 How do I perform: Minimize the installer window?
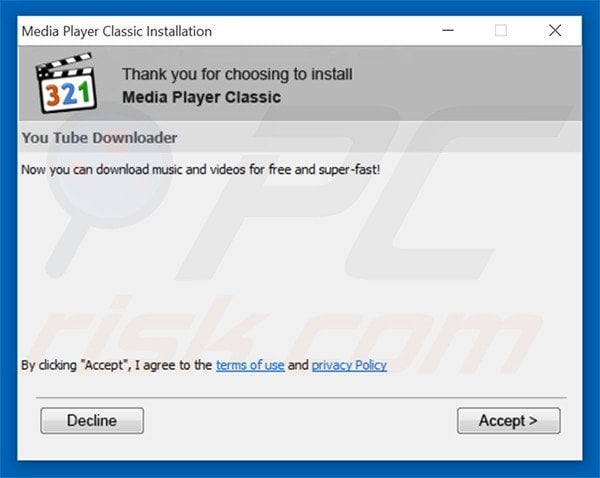(x=448, y=30)
